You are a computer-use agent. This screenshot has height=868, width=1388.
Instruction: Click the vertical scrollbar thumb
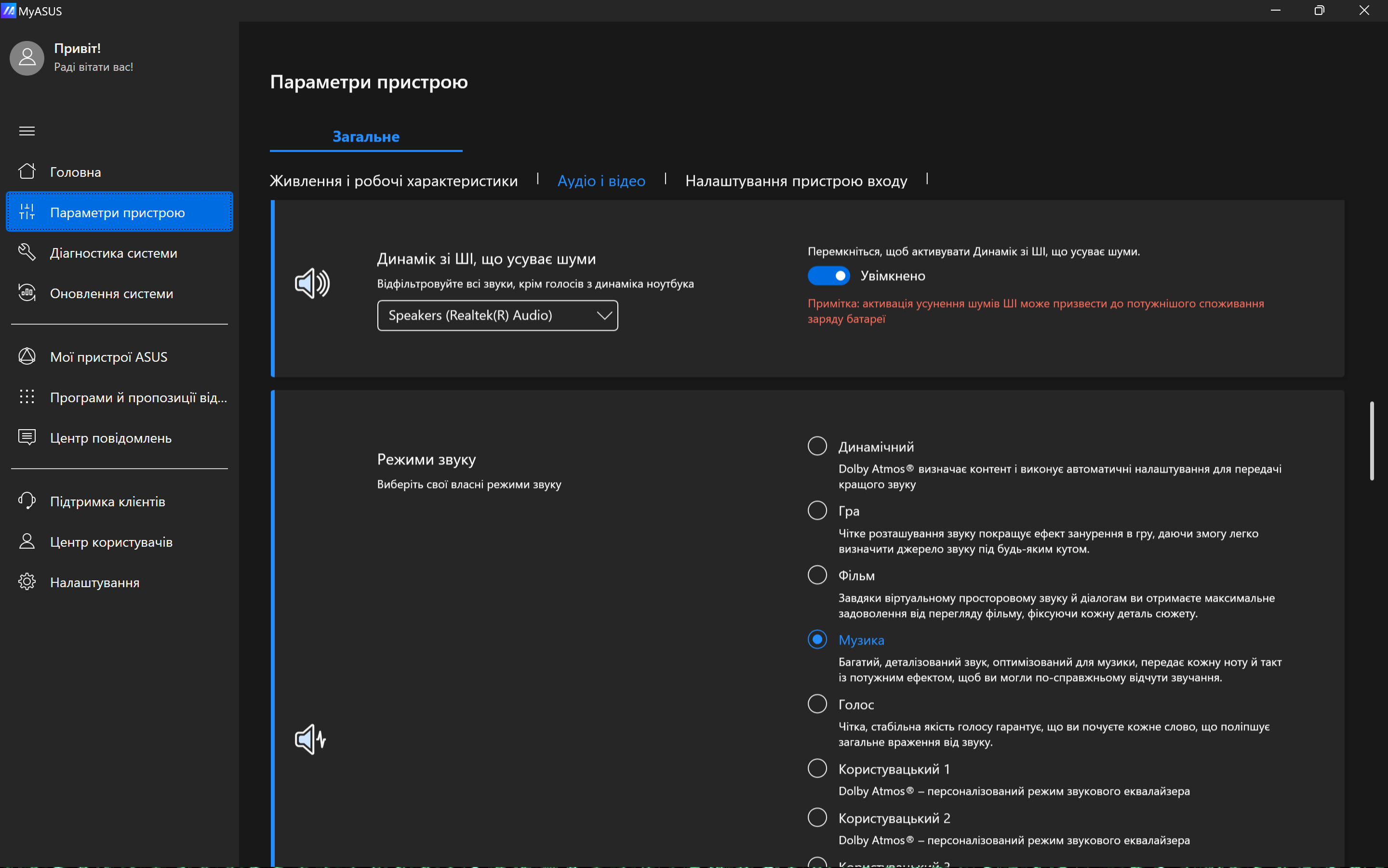tap(1371, 441)
